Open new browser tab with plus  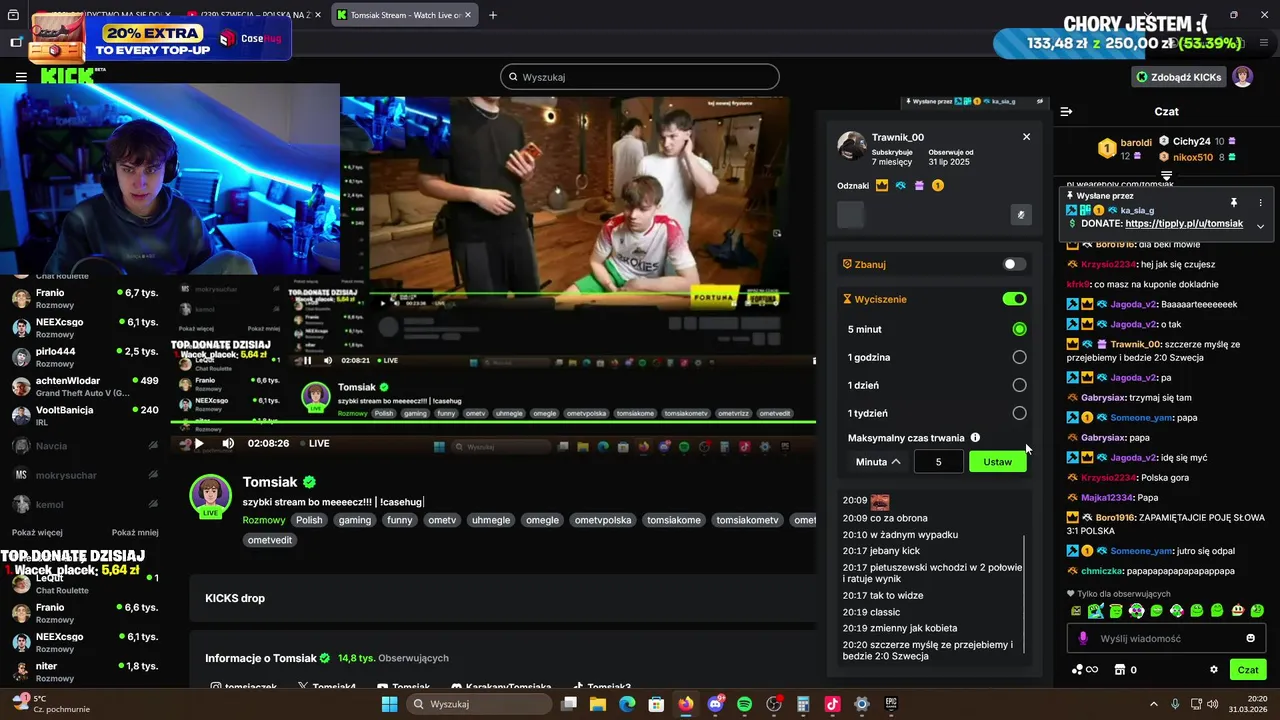point(492,15)
